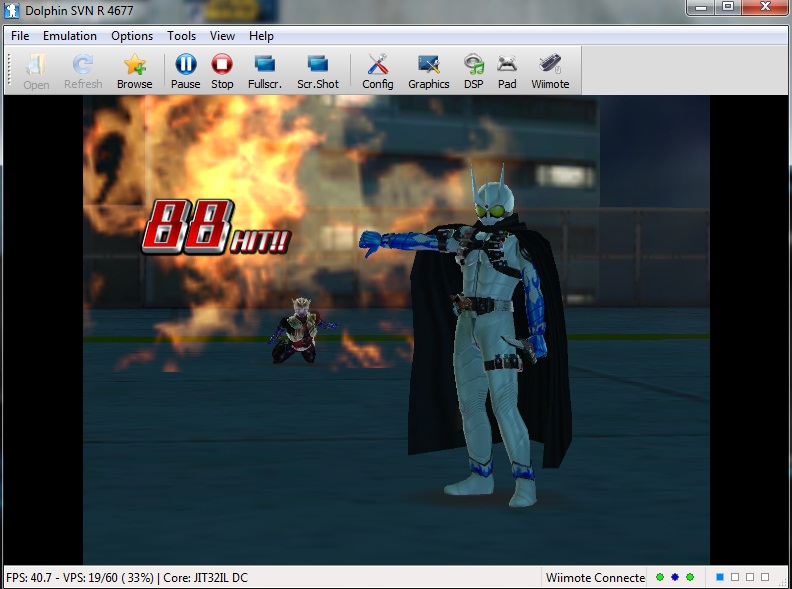
Task: Pause the running emulation
Action: point(185,71)
